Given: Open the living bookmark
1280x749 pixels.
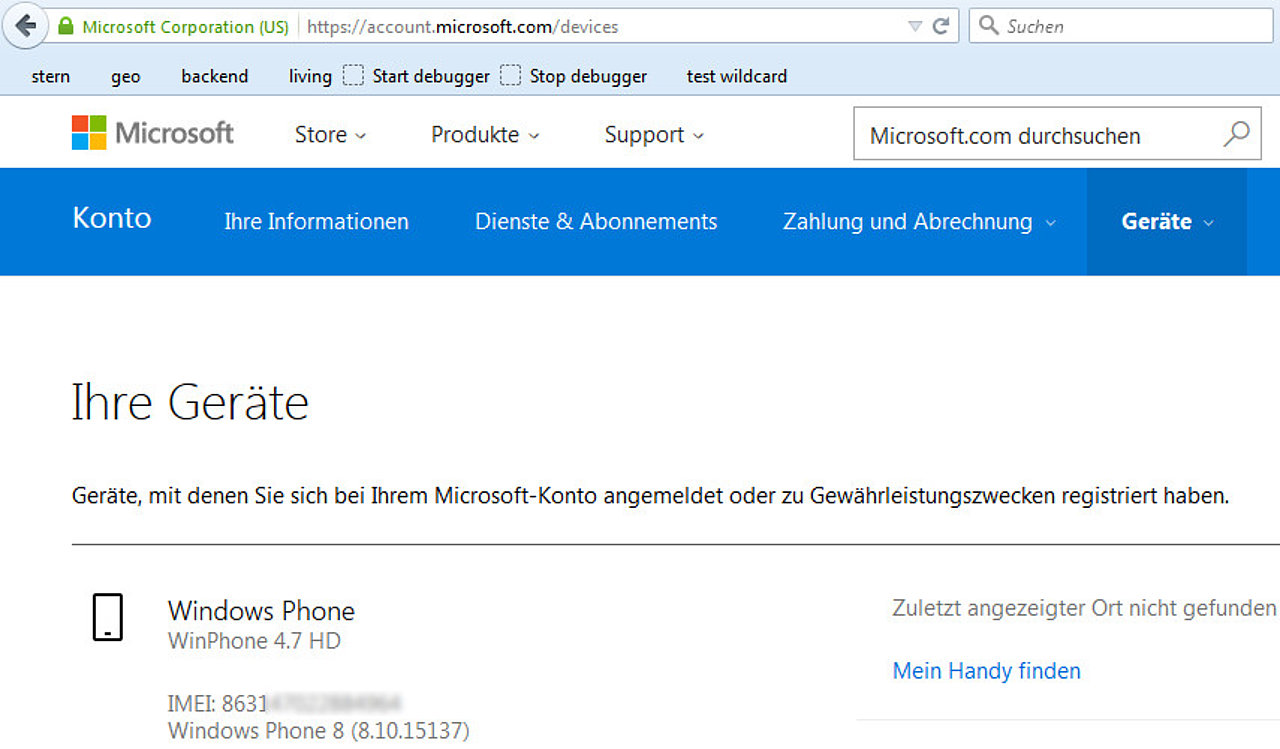Looking at the screenshot, I should [x=310, y=76].
